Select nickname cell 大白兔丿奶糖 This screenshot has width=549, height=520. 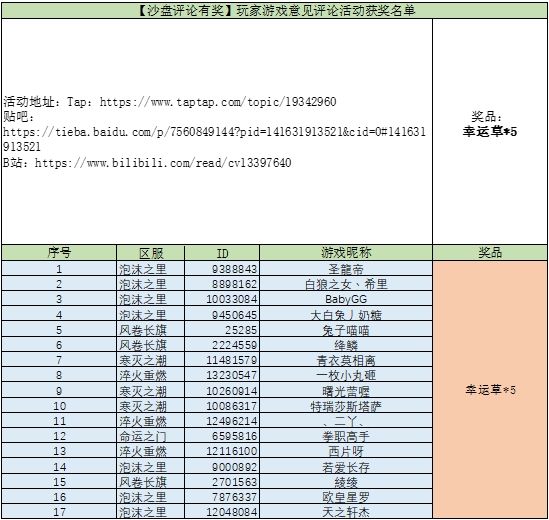[x=346, y=314]
